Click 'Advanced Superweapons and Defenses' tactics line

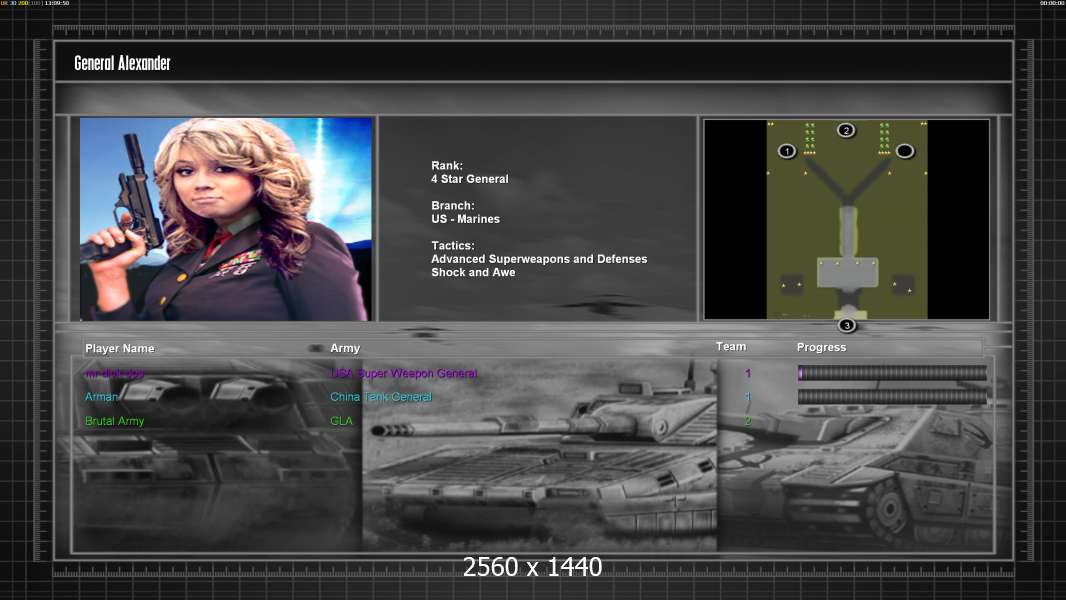[539, 259]
